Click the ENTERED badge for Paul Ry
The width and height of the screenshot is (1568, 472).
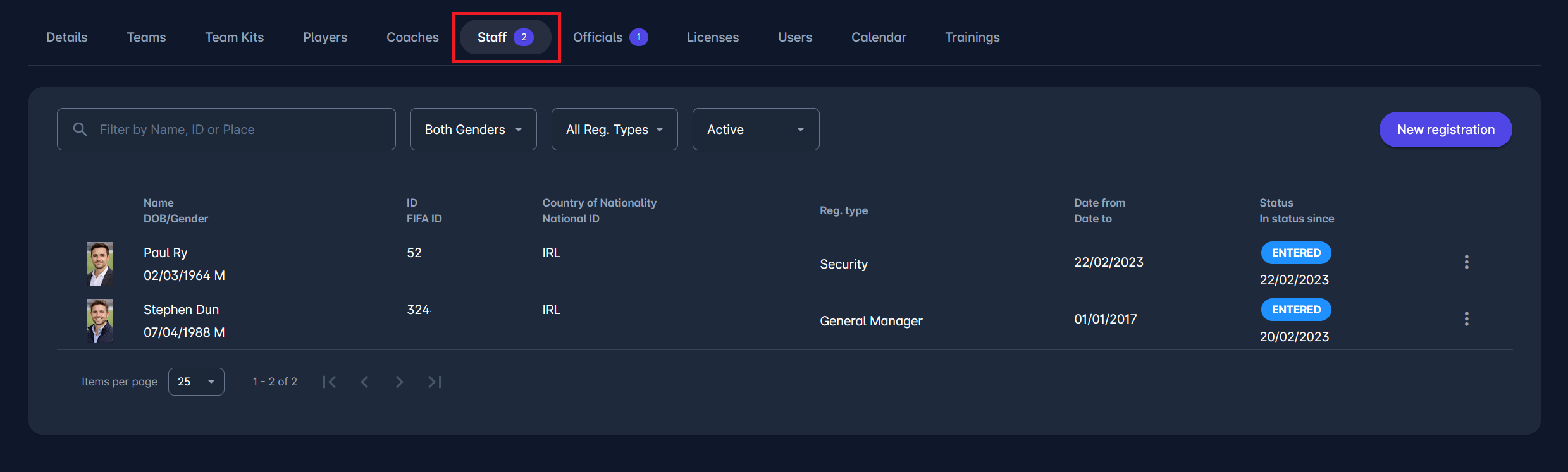click(1296, 253)
